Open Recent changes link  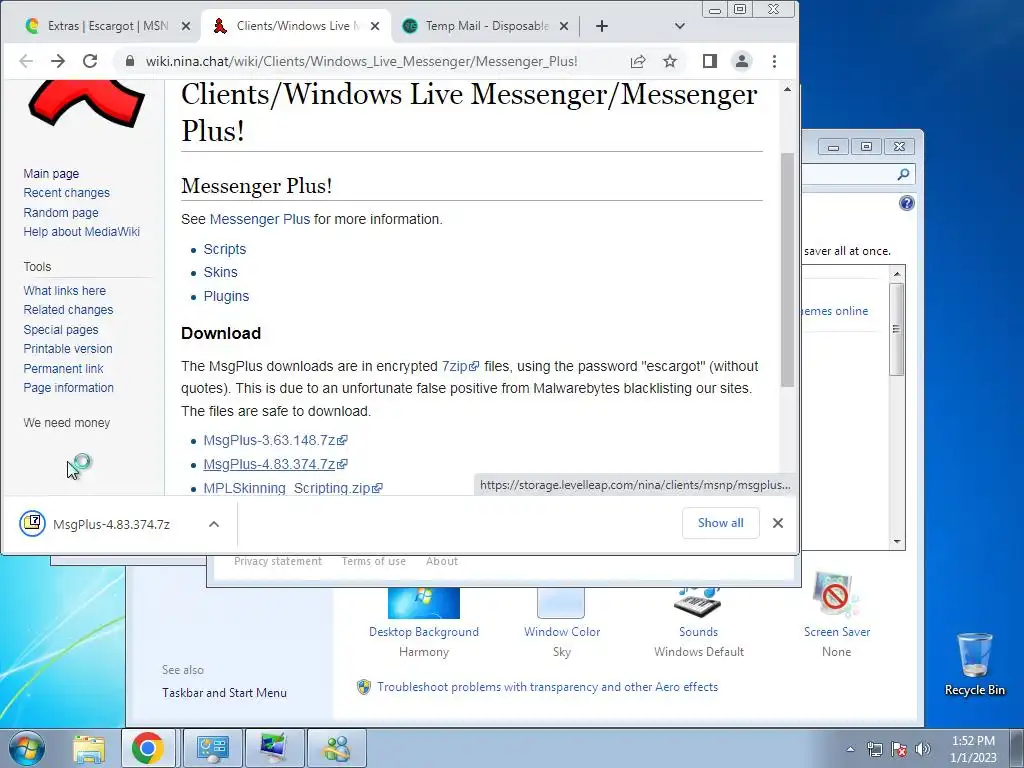pyautogui.click(x=67, y=193)
